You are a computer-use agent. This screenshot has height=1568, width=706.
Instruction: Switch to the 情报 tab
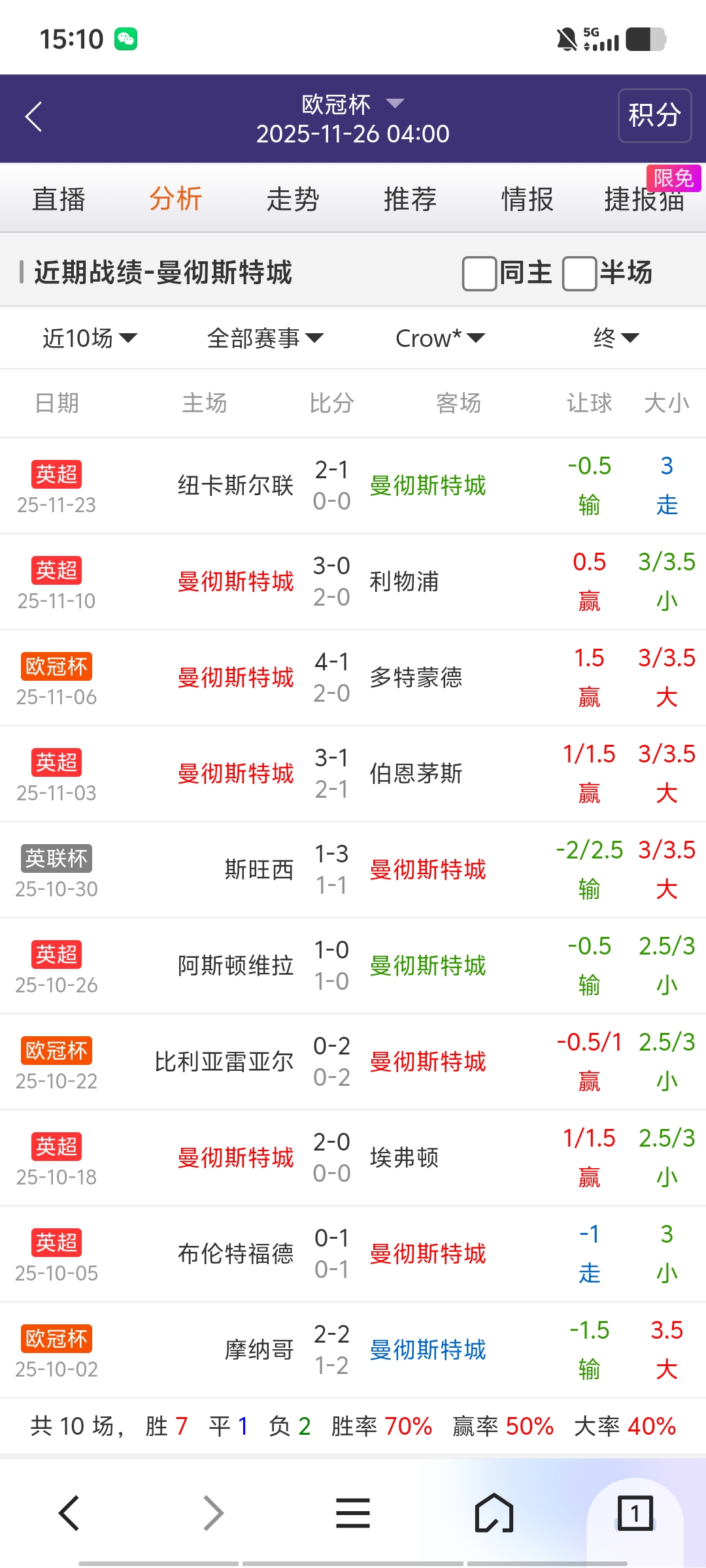coord(527,199)
